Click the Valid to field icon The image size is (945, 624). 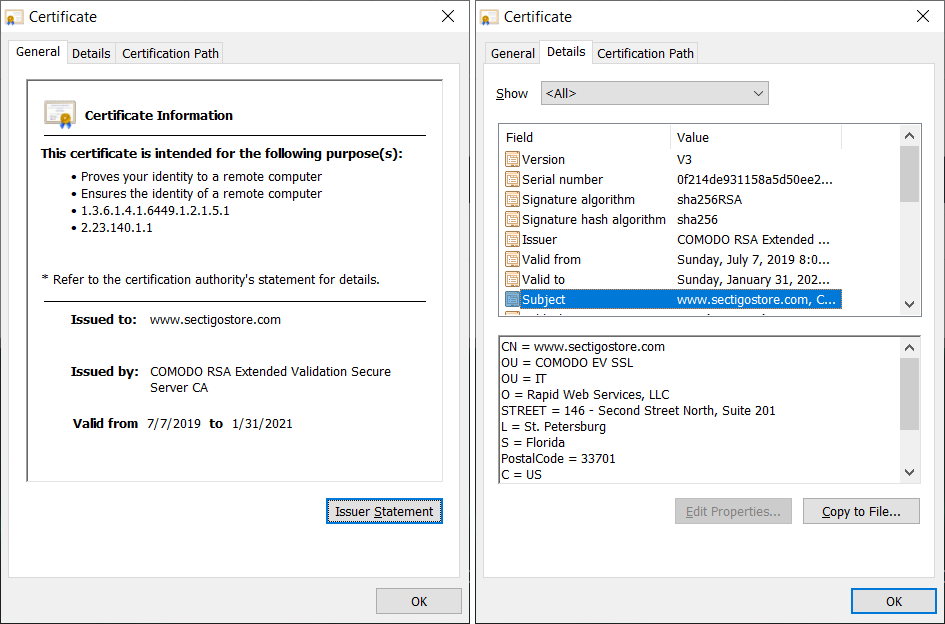512,279
